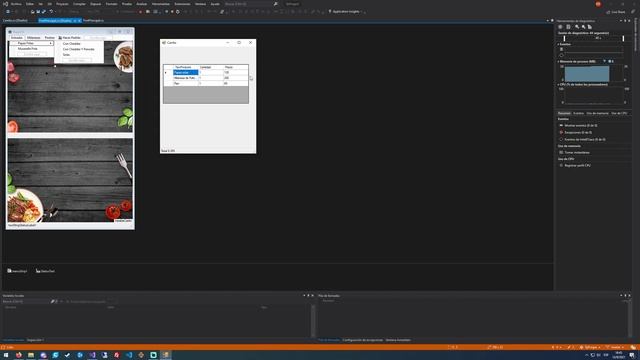
Task: Click Mostrar eventos link
Action: pyautogui.click(x=581, y=126)
